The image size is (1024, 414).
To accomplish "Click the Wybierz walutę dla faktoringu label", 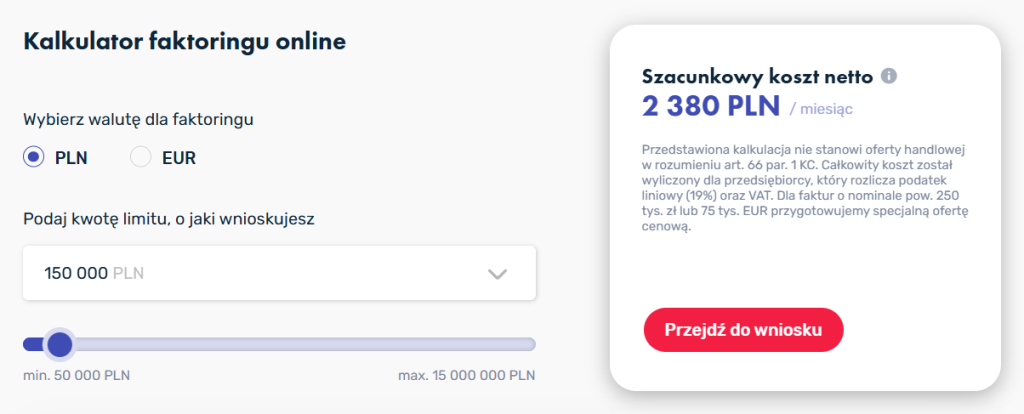I will pyautogui.click(x=138, y=120).
